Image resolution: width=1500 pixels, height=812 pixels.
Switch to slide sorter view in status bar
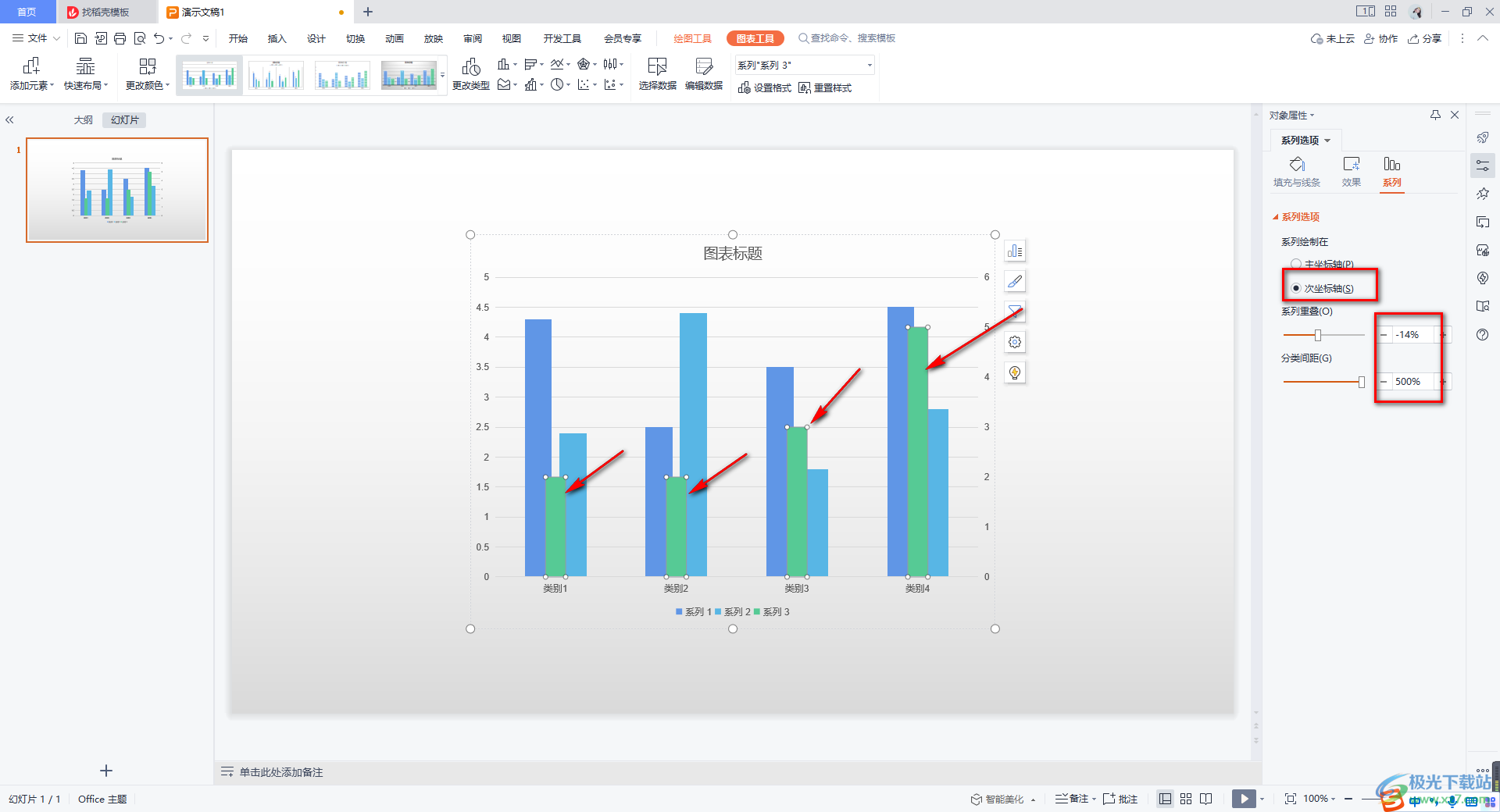point(1186,799)
